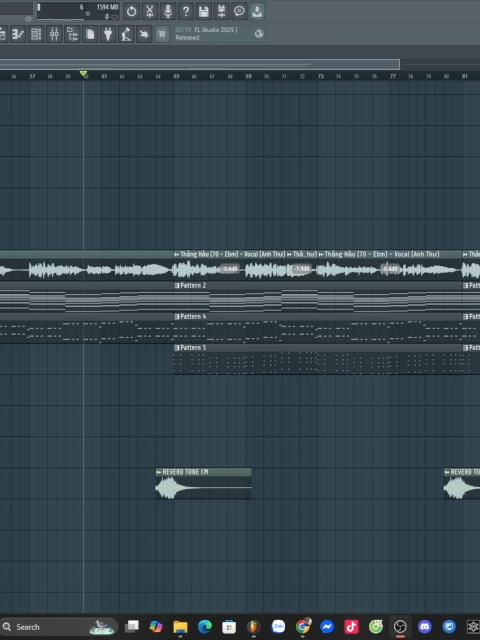
Task: Open the Pattern 4 clip menu icon
Action: 177,317
